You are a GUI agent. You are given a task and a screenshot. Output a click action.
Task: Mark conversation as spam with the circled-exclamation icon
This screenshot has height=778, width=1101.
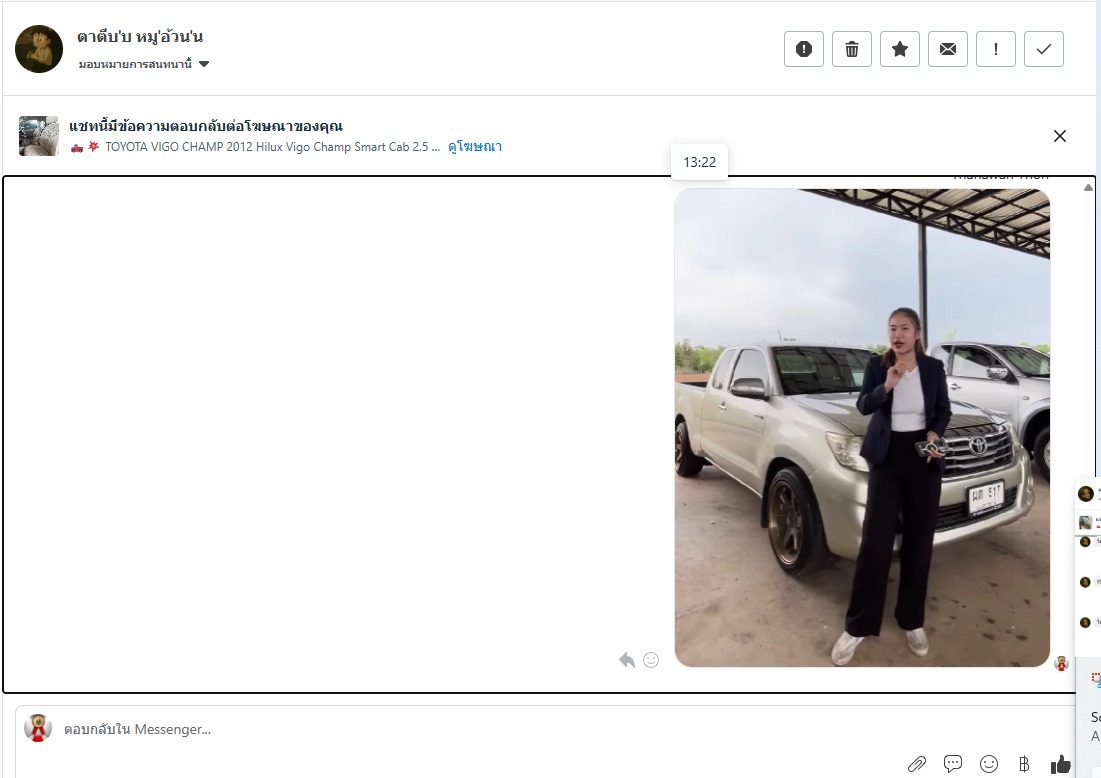pos(803,49)
